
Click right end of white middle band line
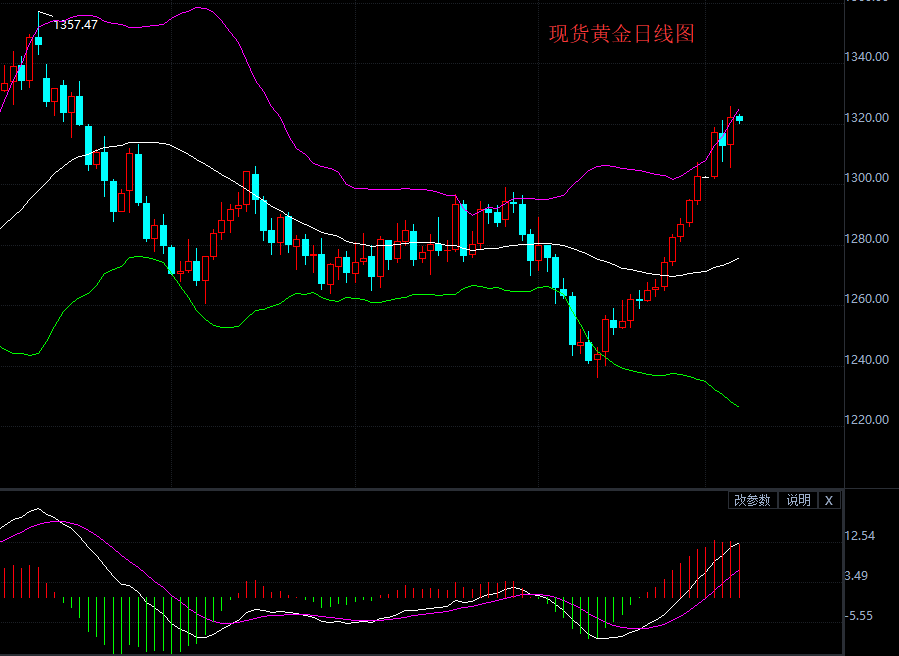(x=738, y=259)
